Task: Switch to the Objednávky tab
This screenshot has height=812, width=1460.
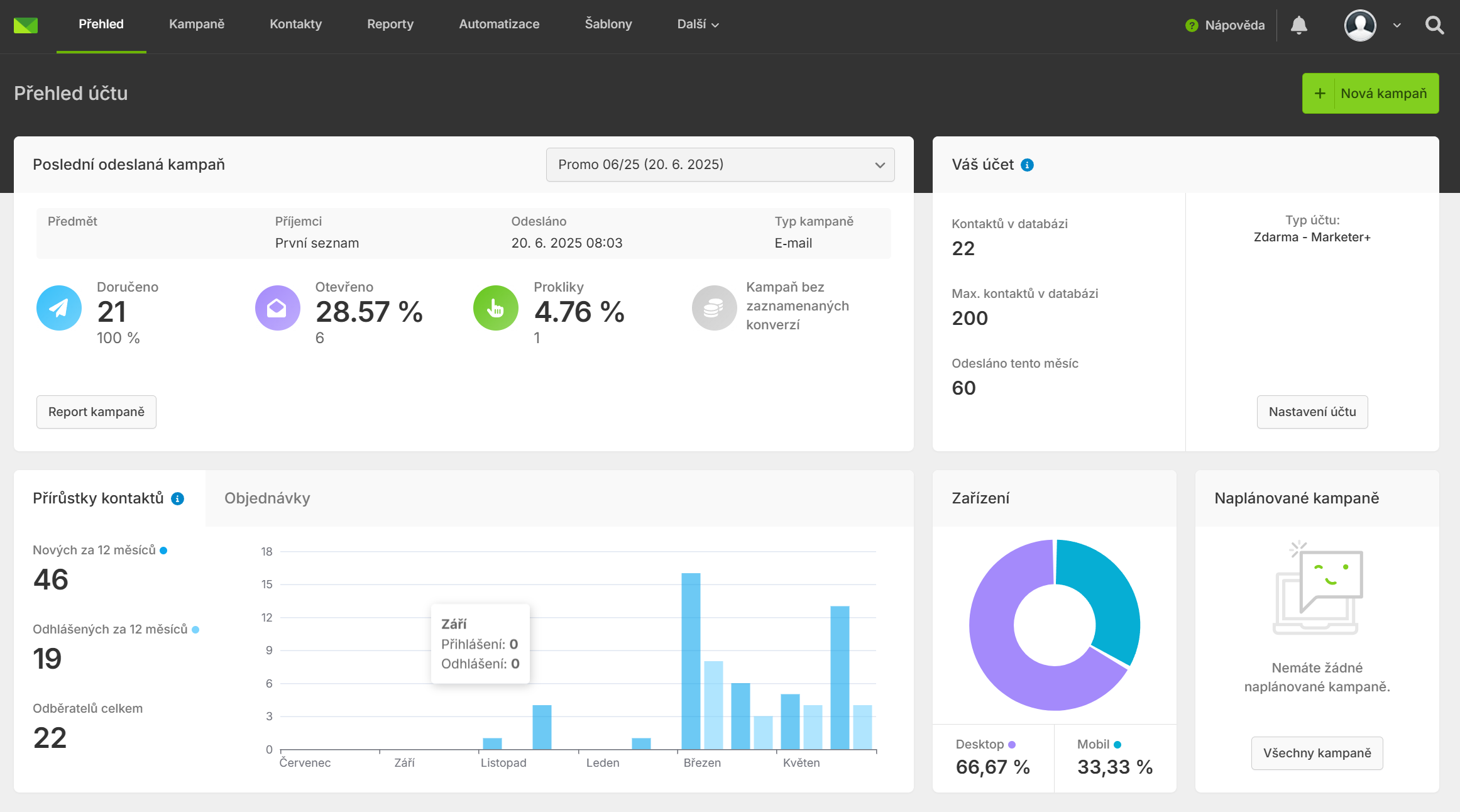Action: [267, 498]
